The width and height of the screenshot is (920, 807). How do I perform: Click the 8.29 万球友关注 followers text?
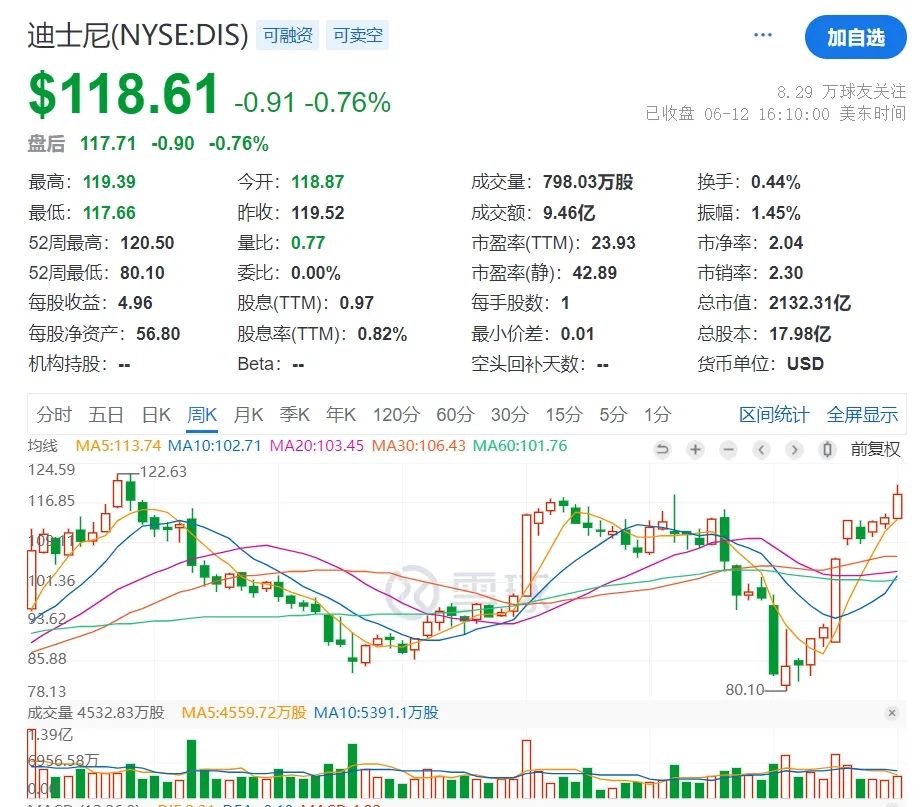point(841,92)
